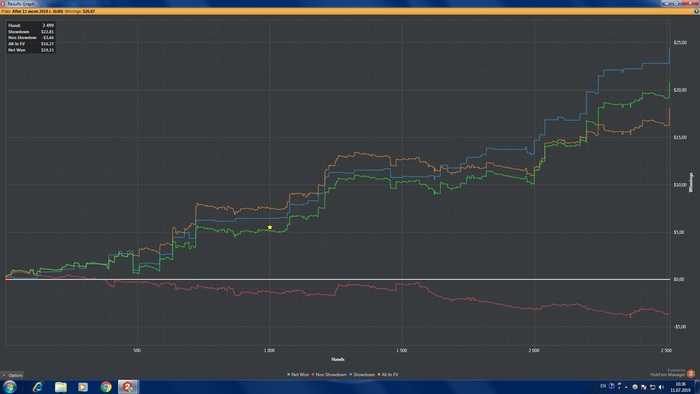
Task: Launch Internet Explorer from taskbar
Action: point(38,386)
